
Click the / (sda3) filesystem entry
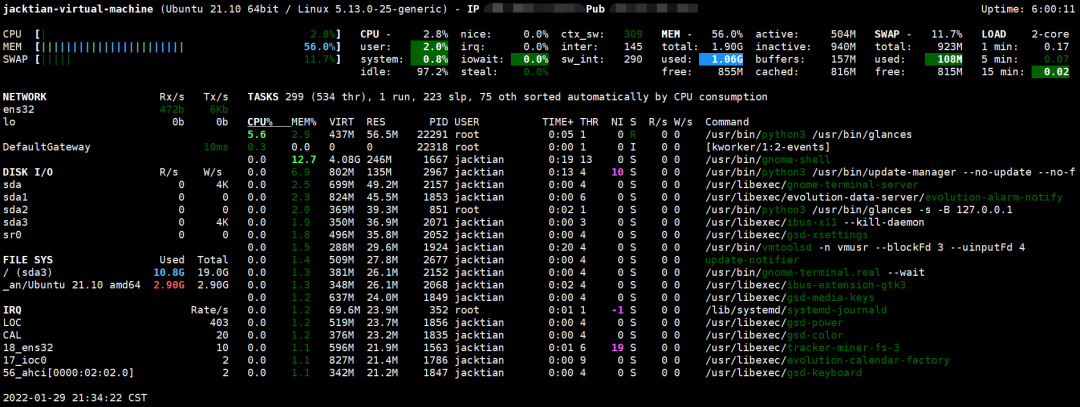click(28, 273)
